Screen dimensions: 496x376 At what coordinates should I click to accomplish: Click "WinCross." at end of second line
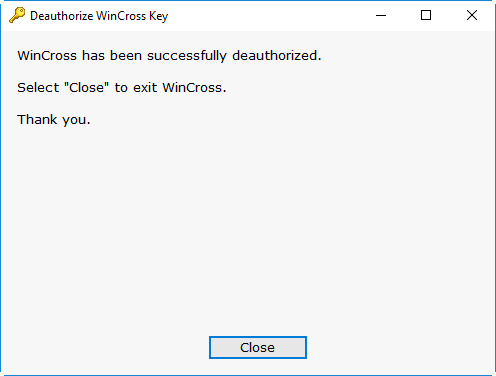point(194,88)
